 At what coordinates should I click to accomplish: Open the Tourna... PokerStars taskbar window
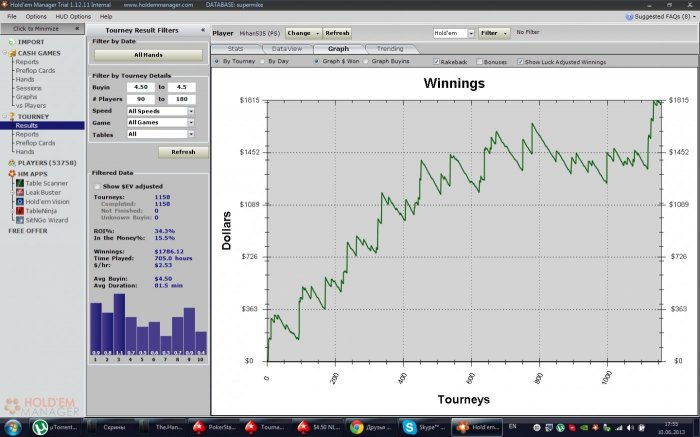point(267,427)
